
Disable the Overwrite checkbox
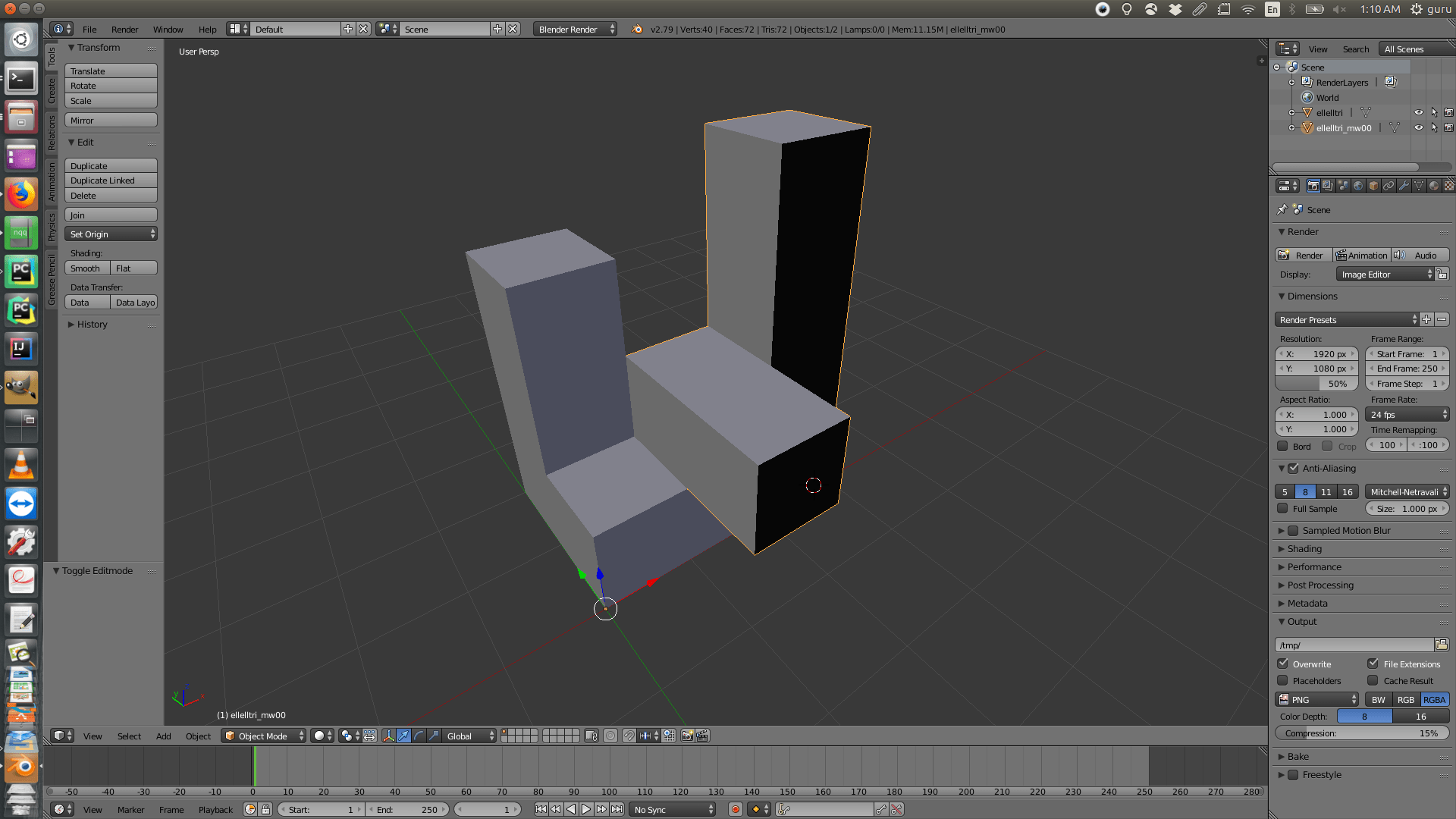coord(1283,664)
